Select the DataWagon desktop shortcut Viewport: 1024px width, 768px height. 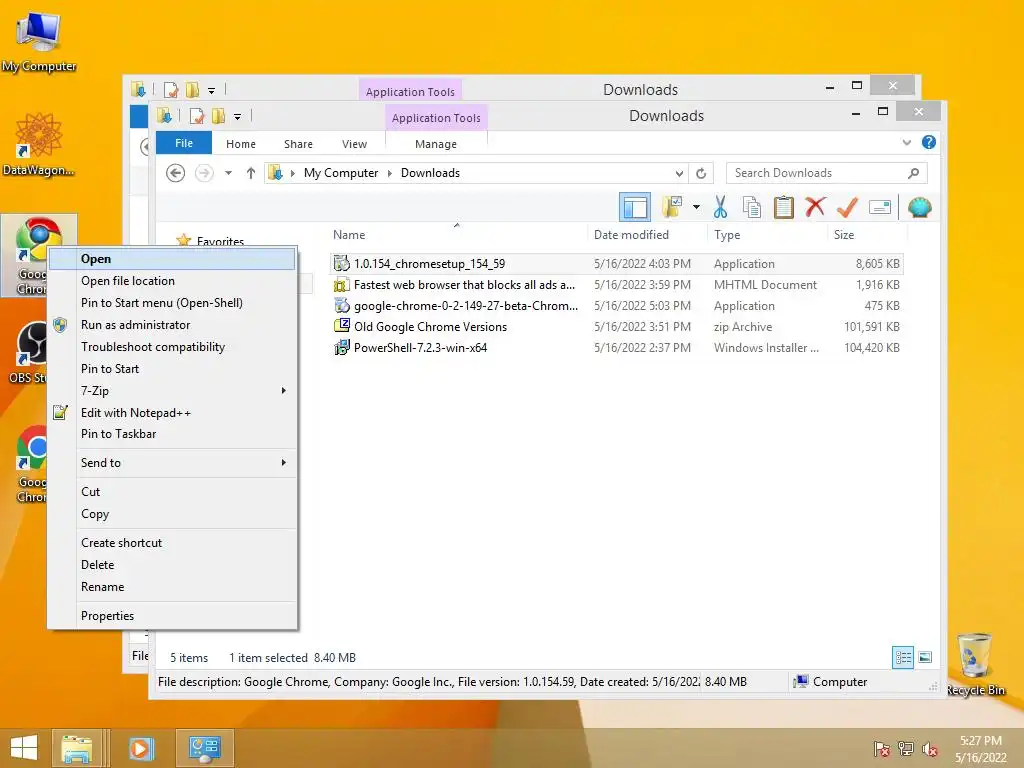tap(38, 144)
